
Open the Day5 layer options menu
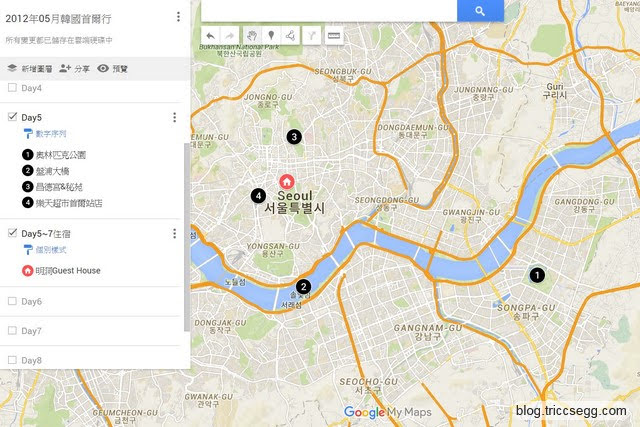click(x=175, y=118)
